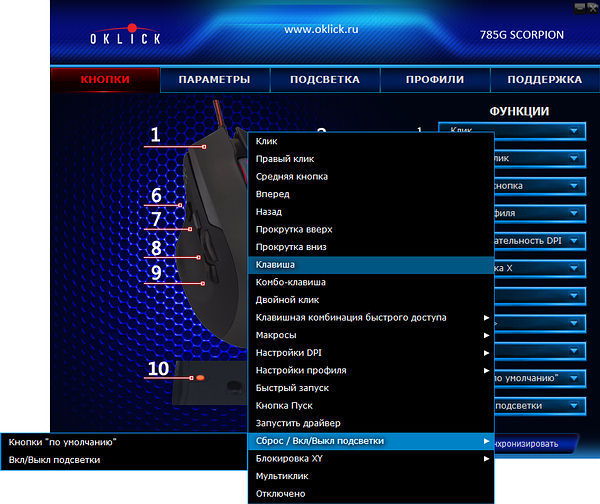The width and height of the screenshot is (600, 504).
Task: Switch to the ПАРАМЕТРЫ tab
Action: (x=214, y=80)
